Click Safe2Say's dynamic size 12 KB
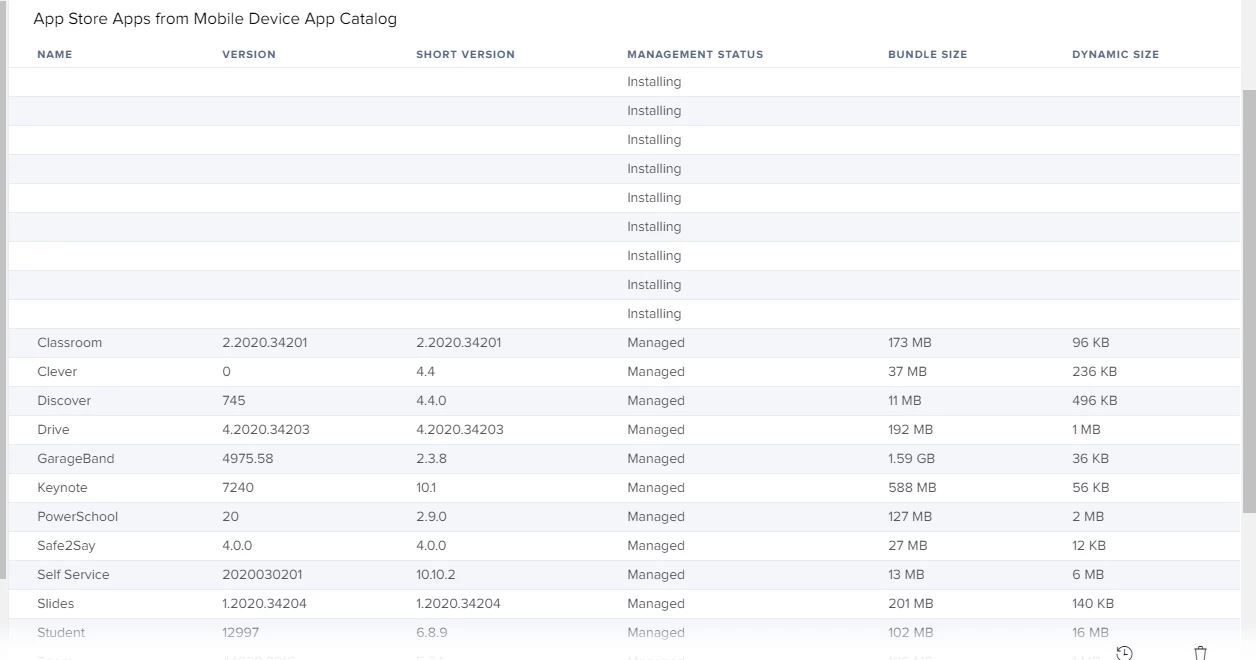The height and width of the screenshot is (660, 1256). point(1089,546)
